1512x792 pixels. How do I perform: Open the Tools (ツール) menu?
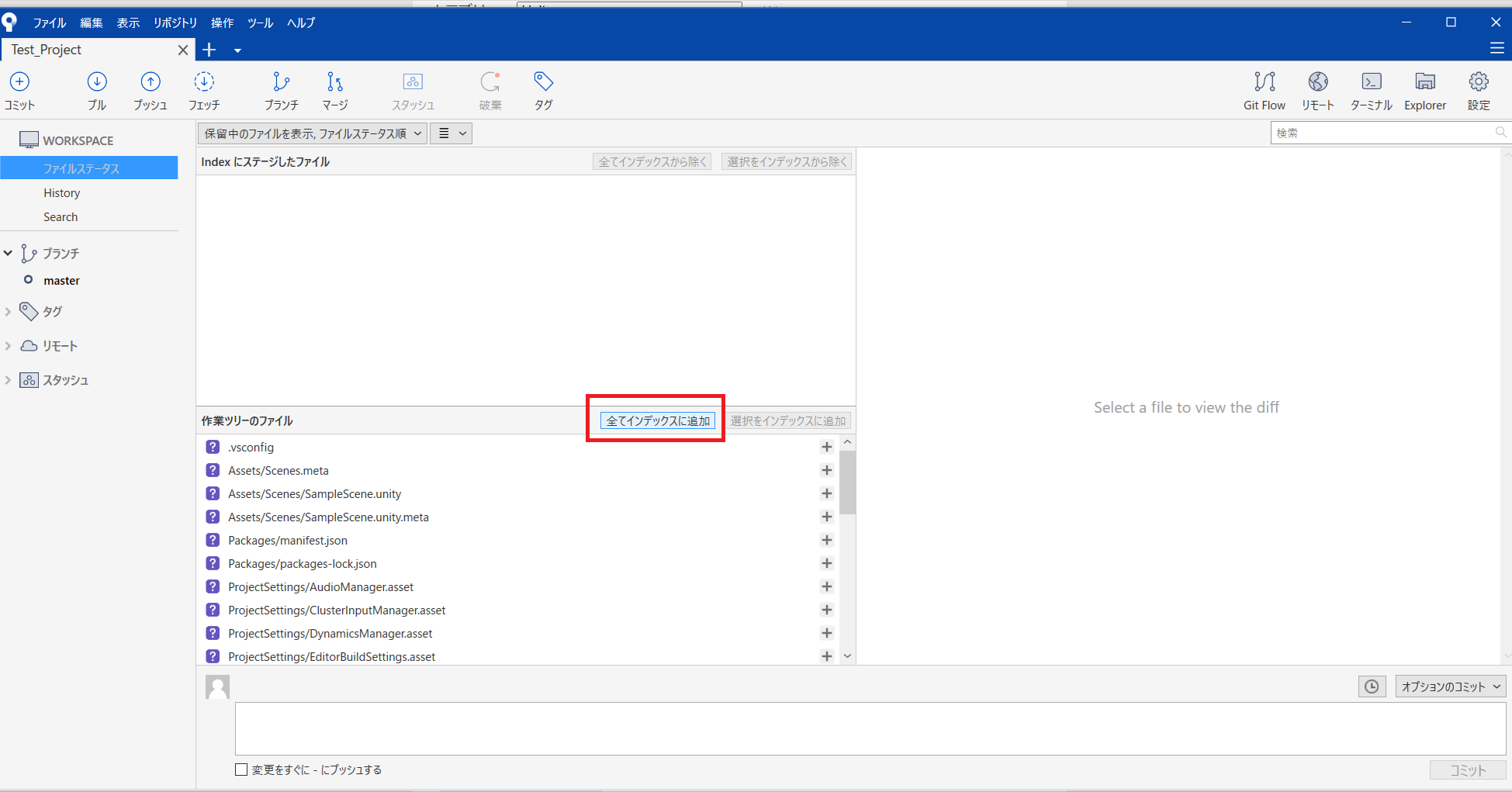pos(260,22)
